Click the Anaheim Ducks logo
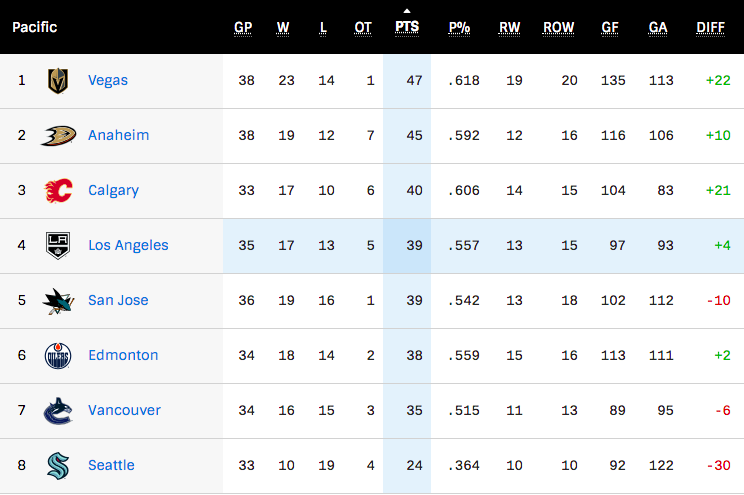744x495 pixels. pos(58,136)
